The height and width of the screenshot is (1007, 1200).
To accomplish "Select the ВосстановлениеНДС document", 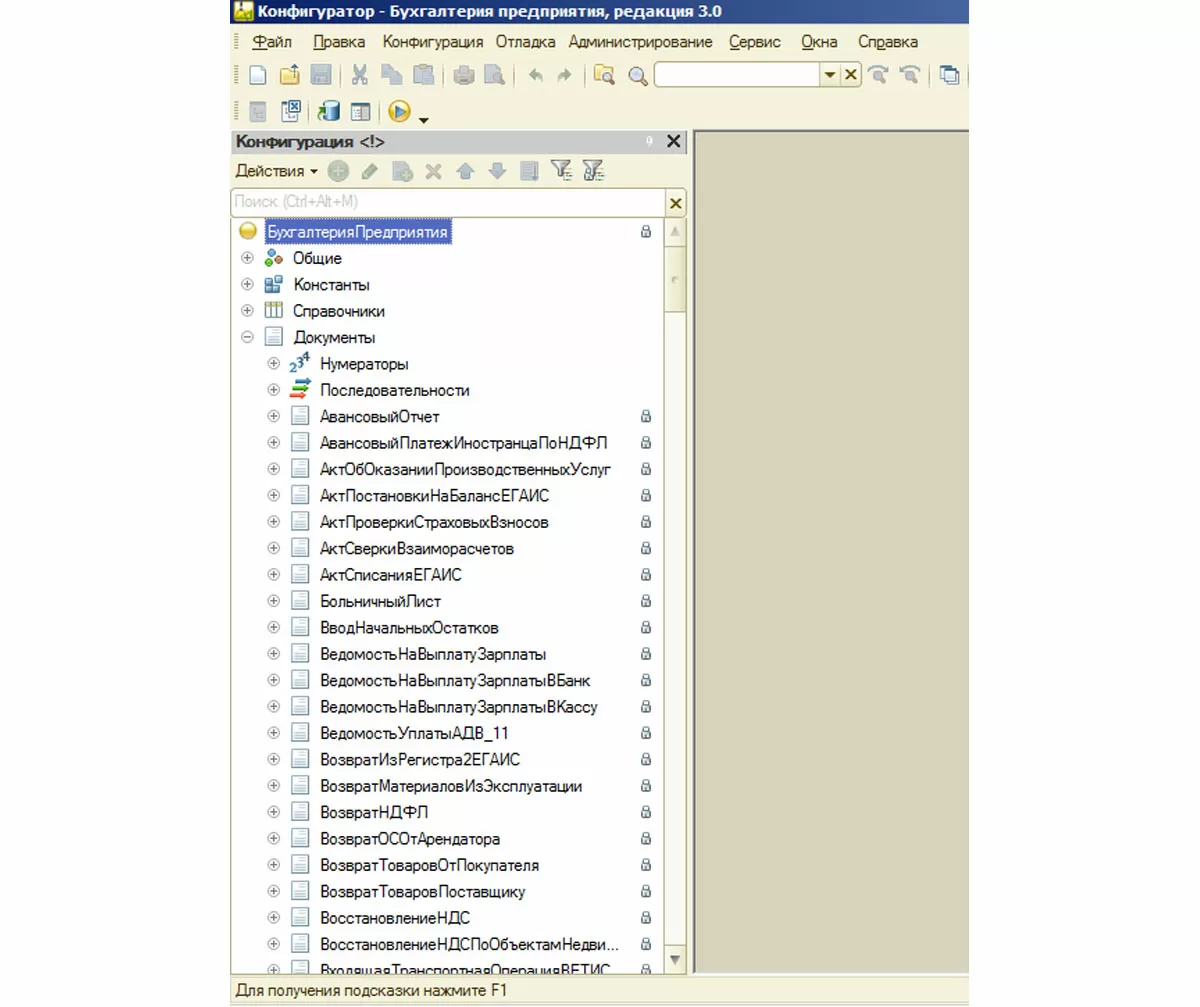I will pos(395,918).
